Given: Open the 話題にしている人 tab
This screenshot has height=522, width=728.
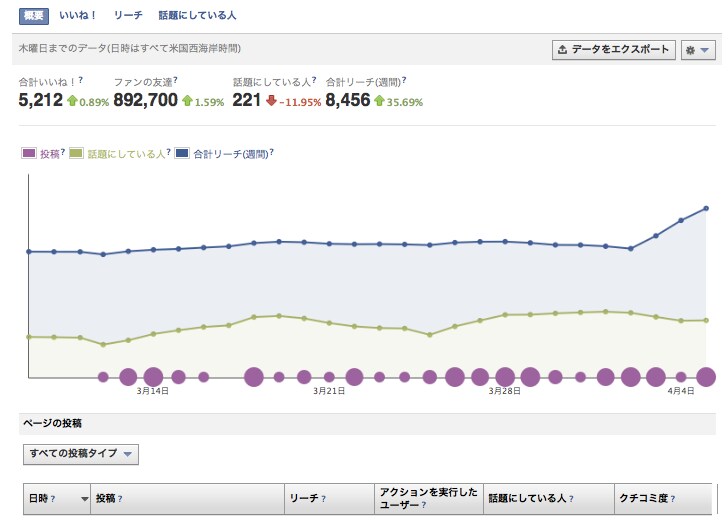Looking at the screenshot, I should (x=197, y=15).
